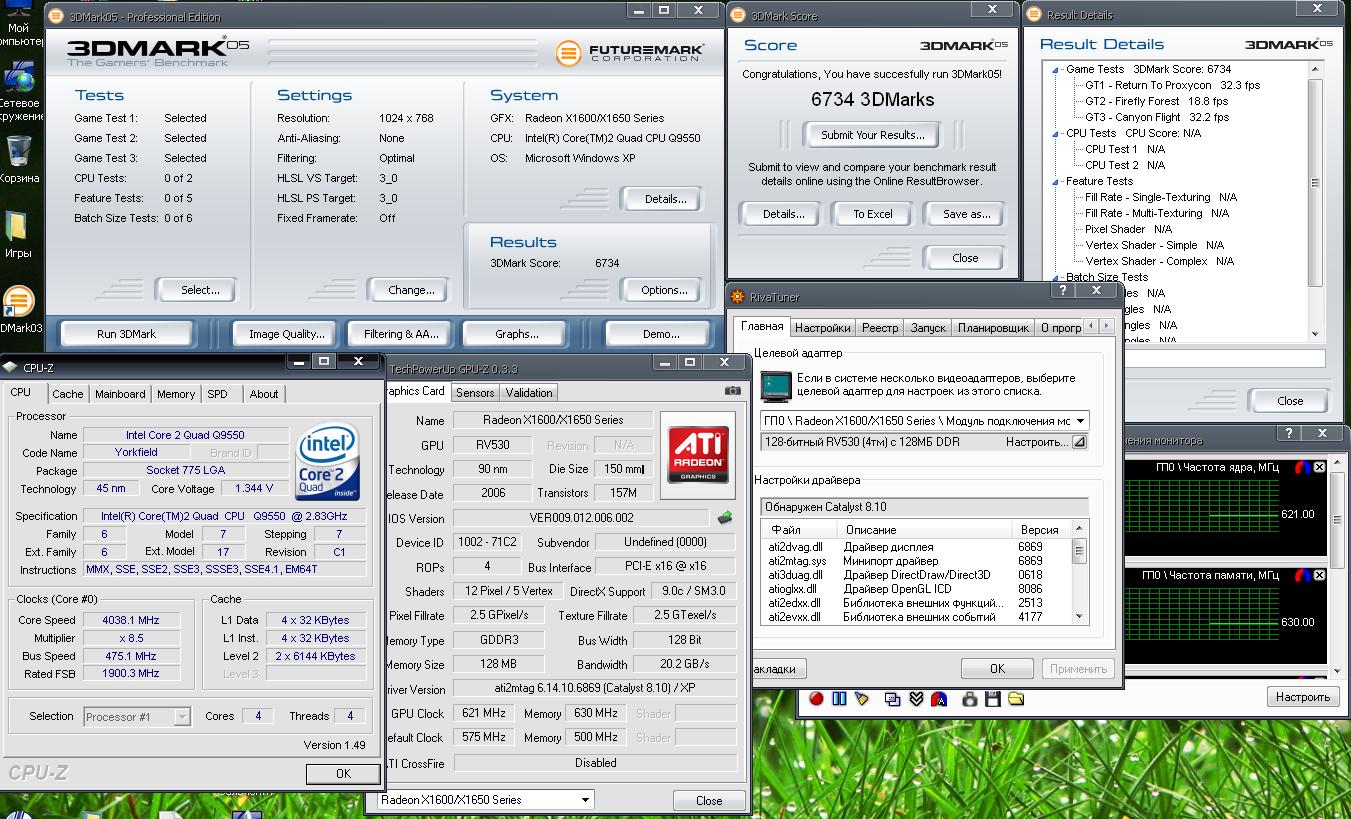
Task: Switch to the Validation tab in GPU-Z
Action: tap(528, 393)
